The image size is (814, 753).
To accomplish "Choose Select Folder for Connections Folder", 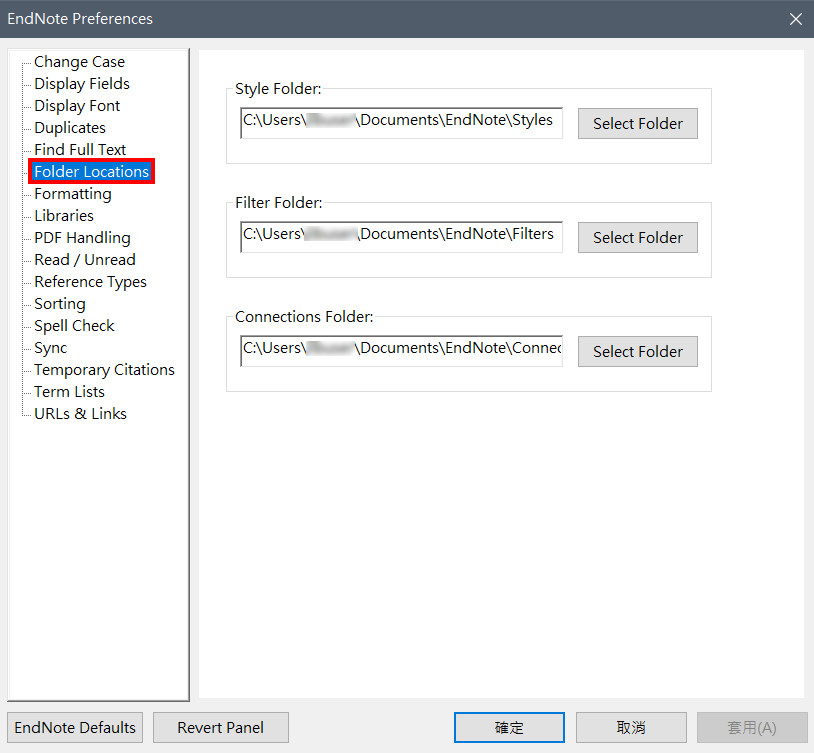I will pyautogui.click(x=637, y=352).
